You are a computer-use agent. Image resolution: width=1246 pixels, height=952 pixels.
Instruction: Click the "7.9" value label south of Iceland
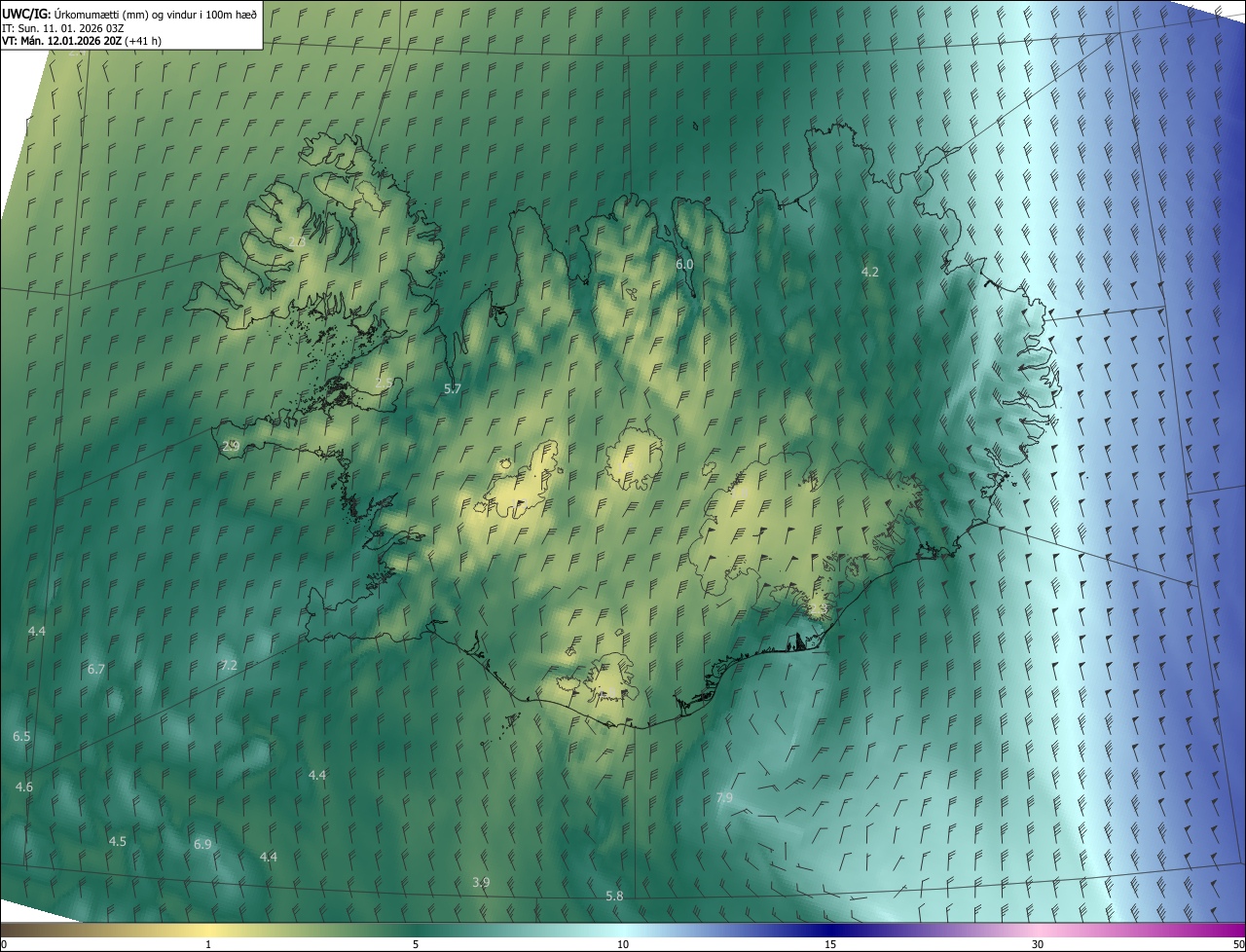click(x=724, y=797)
